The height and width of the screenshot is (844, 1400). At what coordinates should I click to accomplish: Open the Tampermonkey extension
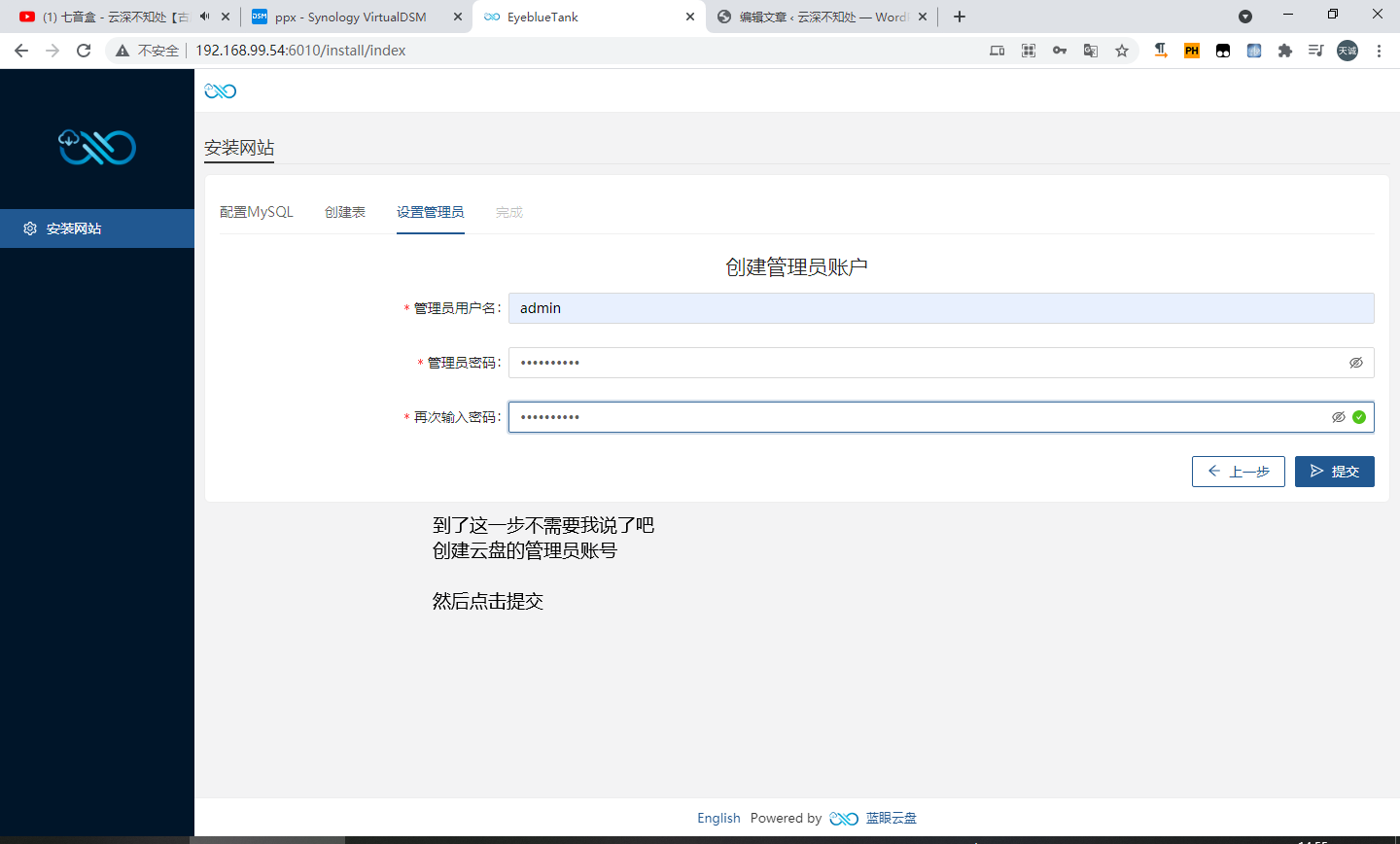[1222, 50]
